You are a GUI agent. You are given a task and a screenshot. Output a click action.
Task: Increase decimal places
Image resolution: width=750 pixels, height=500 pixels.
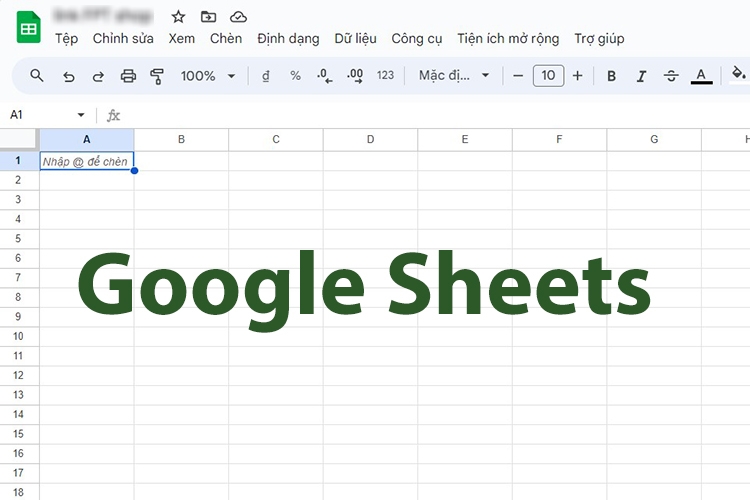pyautogui.click(x=355, y=76)
